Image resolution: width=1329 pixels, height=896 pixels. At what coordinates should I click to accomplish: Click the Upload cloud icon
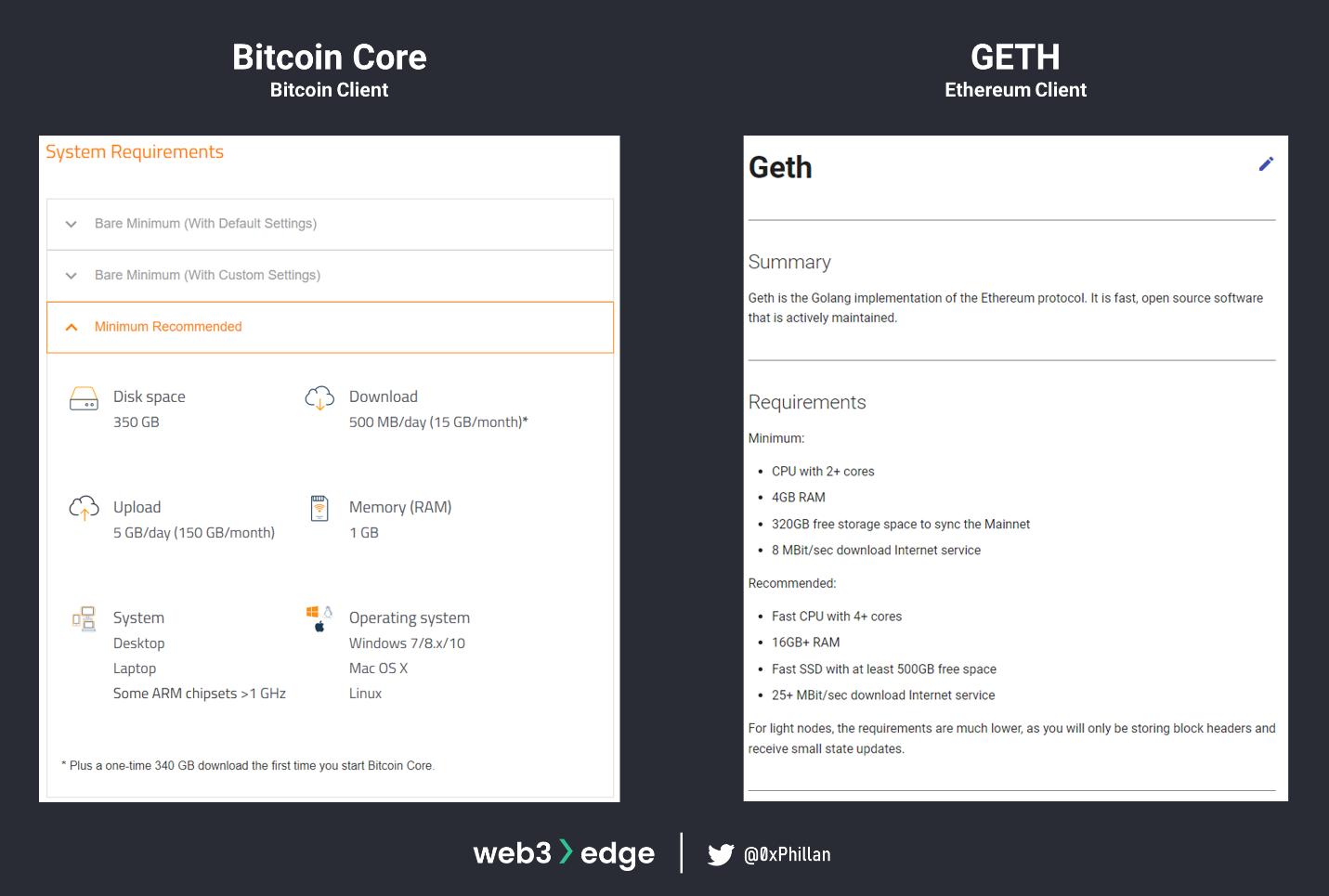pyautogui.click(x=84, y=508)
